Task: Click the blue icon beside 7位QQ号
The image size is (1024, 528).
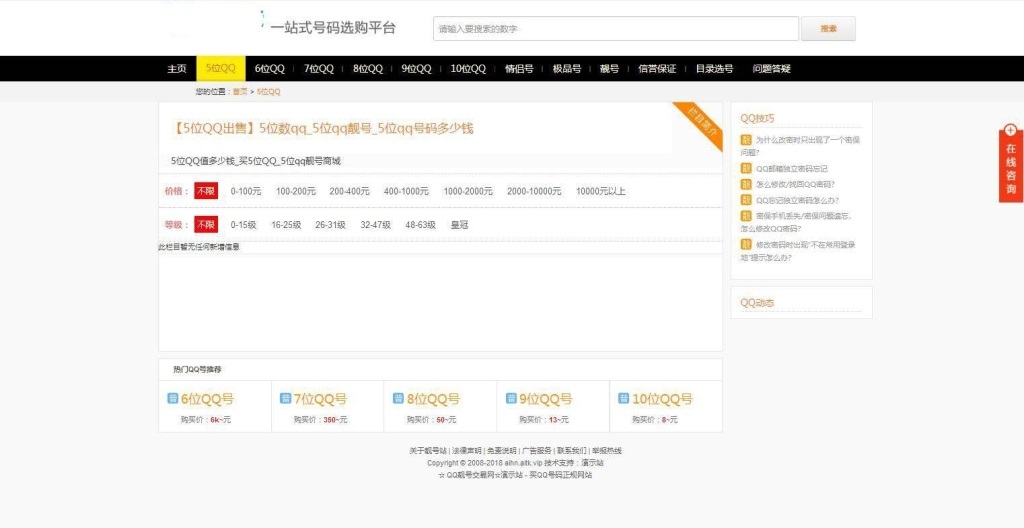Action: (x=286, y=399)
